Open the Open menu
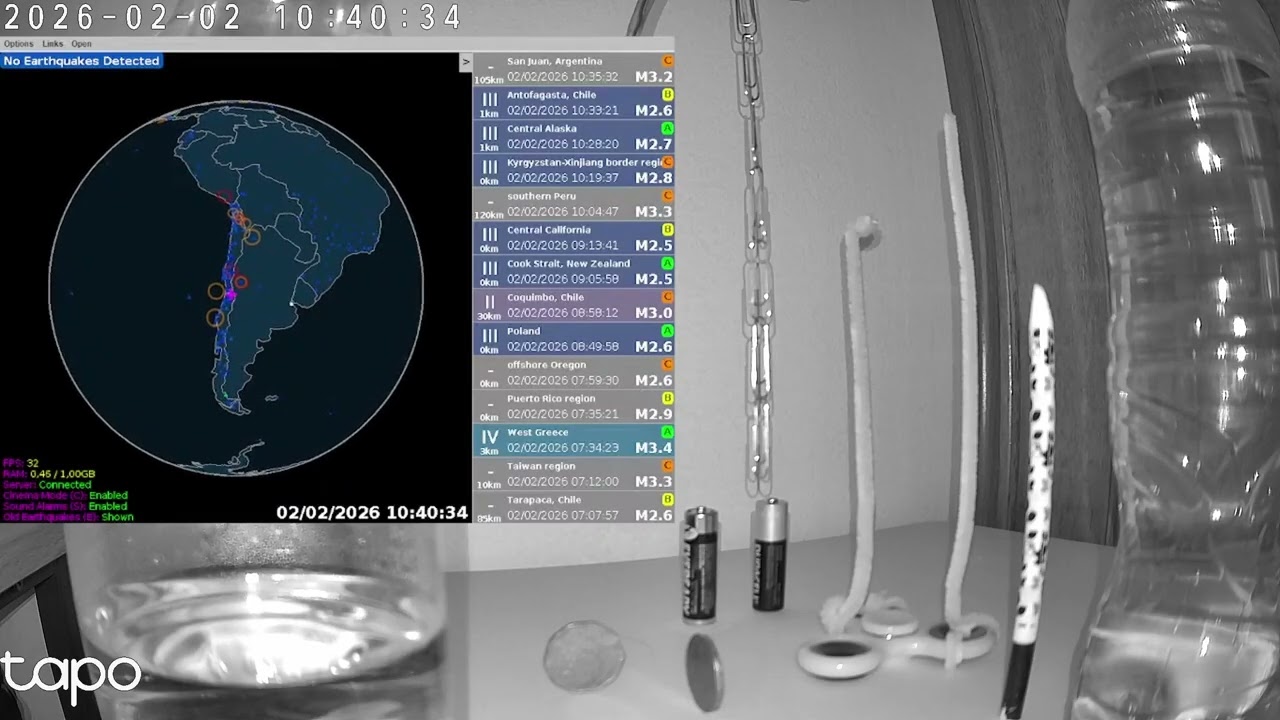Screen dimensions: 1280x720 coord(82,44)
